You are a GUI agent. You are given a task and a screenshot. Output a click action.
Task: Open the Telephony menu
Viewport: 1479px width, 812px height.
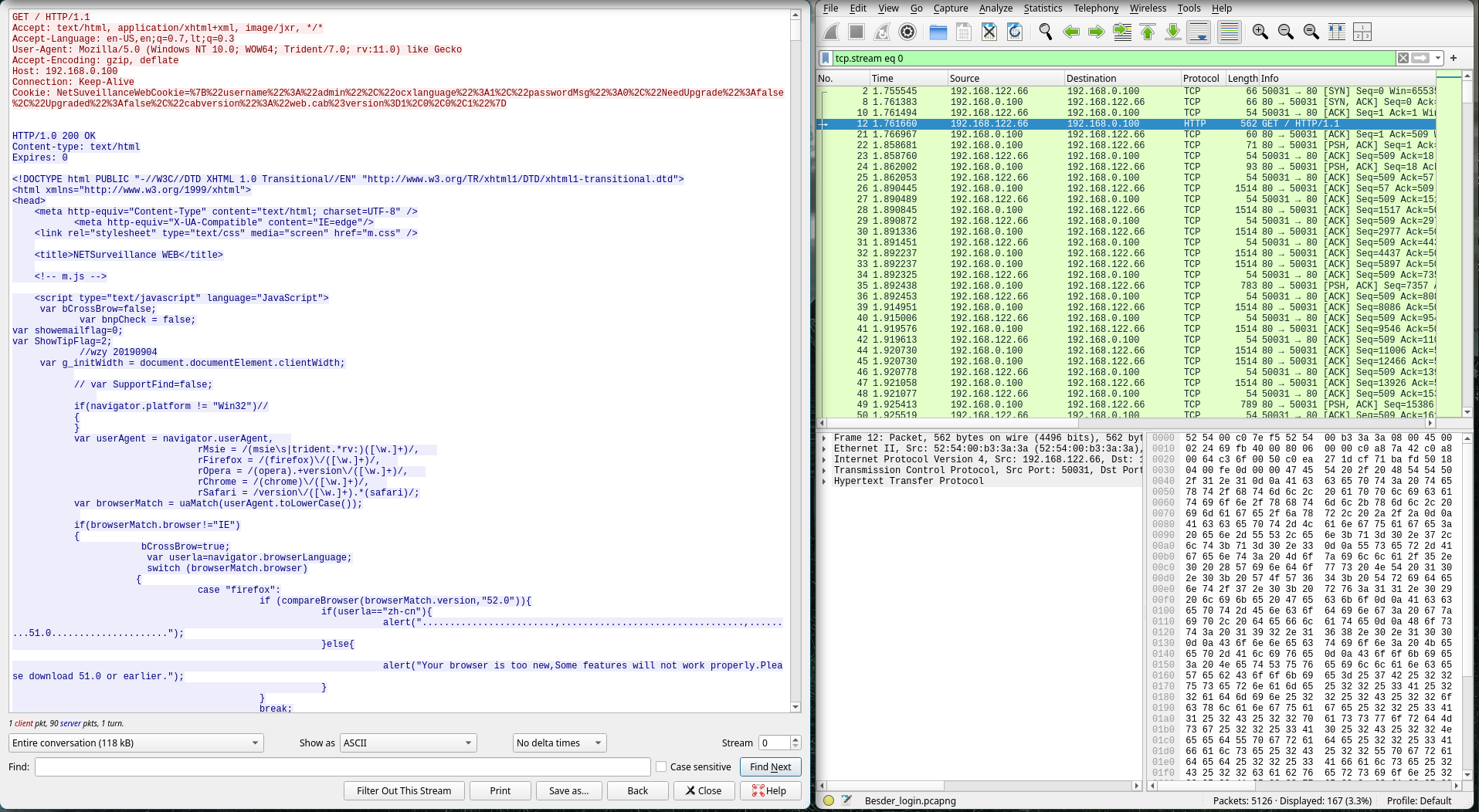coord(1096,8)
